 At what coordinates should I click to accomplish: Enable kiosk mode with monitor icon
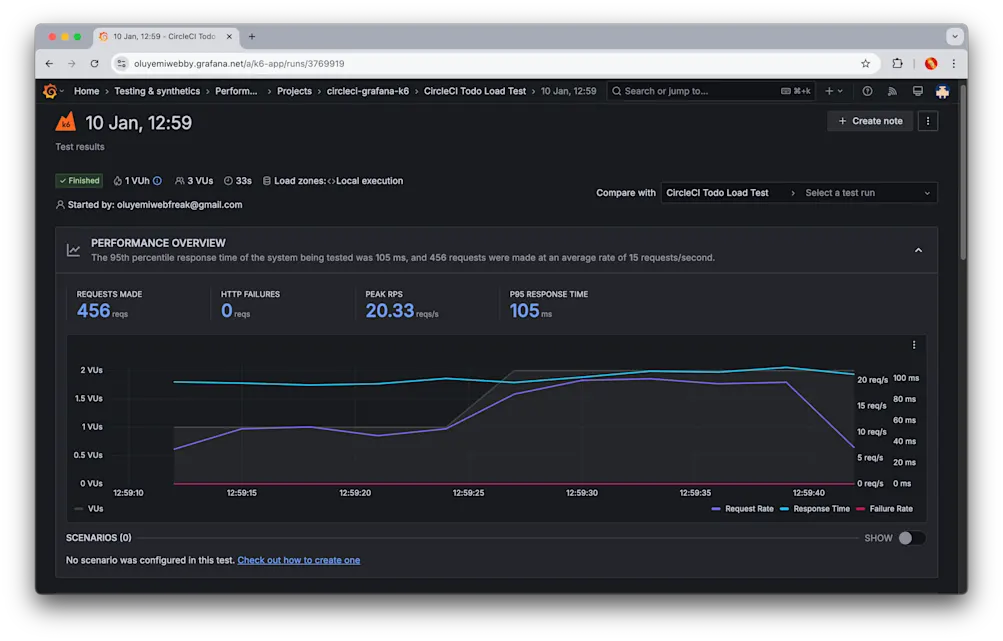(916, 91)
